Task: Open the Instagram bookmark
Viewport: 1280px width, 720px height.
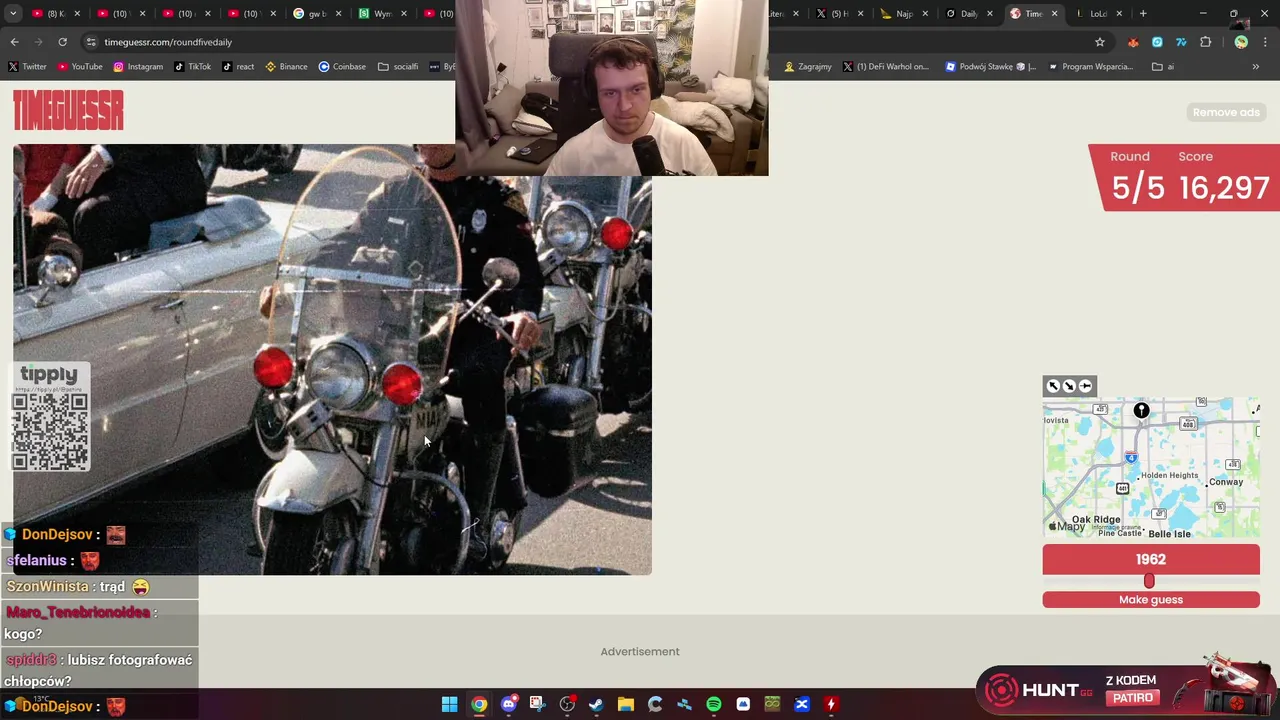Action: (138, 67)
